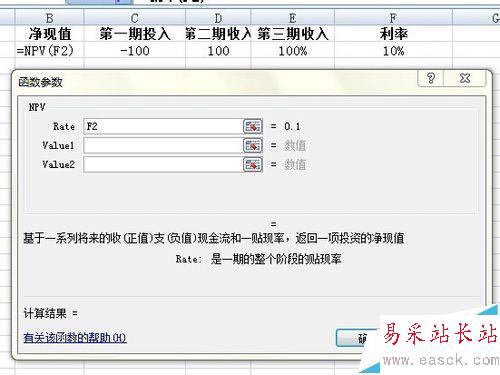Click range selector icon beside Rate field
This screenshot has width=500, height=375.
click(253, 126)
